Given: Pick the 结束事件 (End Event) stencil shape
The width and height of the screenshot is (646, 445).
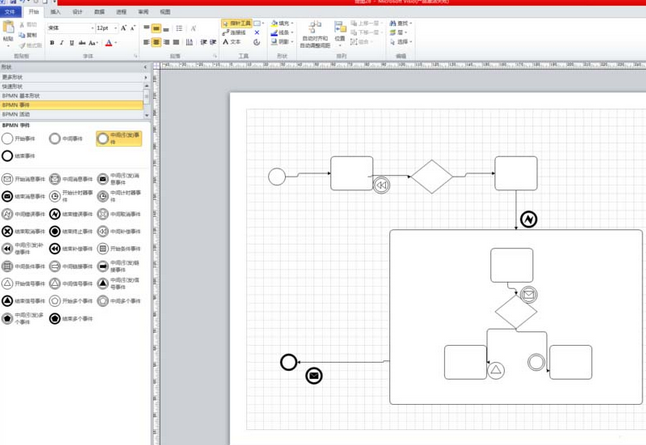Looking at the screenshot, I should pos(8,156).
